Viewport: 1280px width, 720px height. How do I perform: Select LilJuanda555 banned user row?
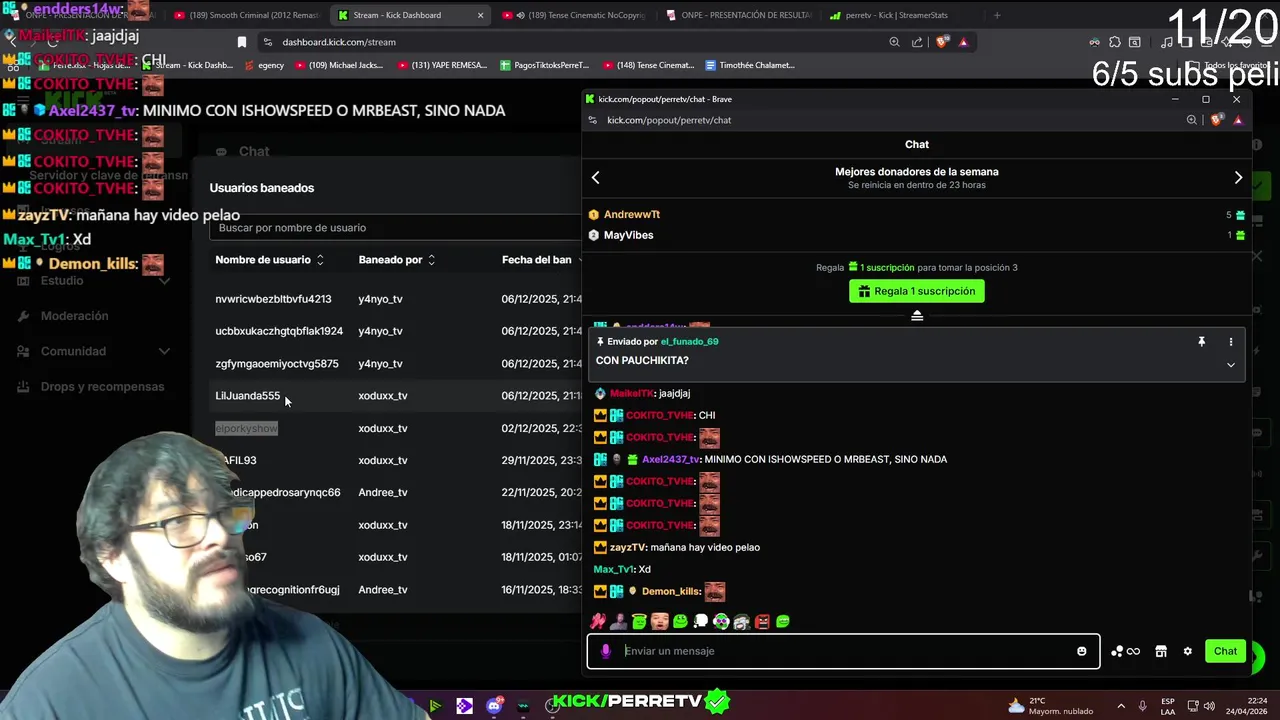(397, 396)
